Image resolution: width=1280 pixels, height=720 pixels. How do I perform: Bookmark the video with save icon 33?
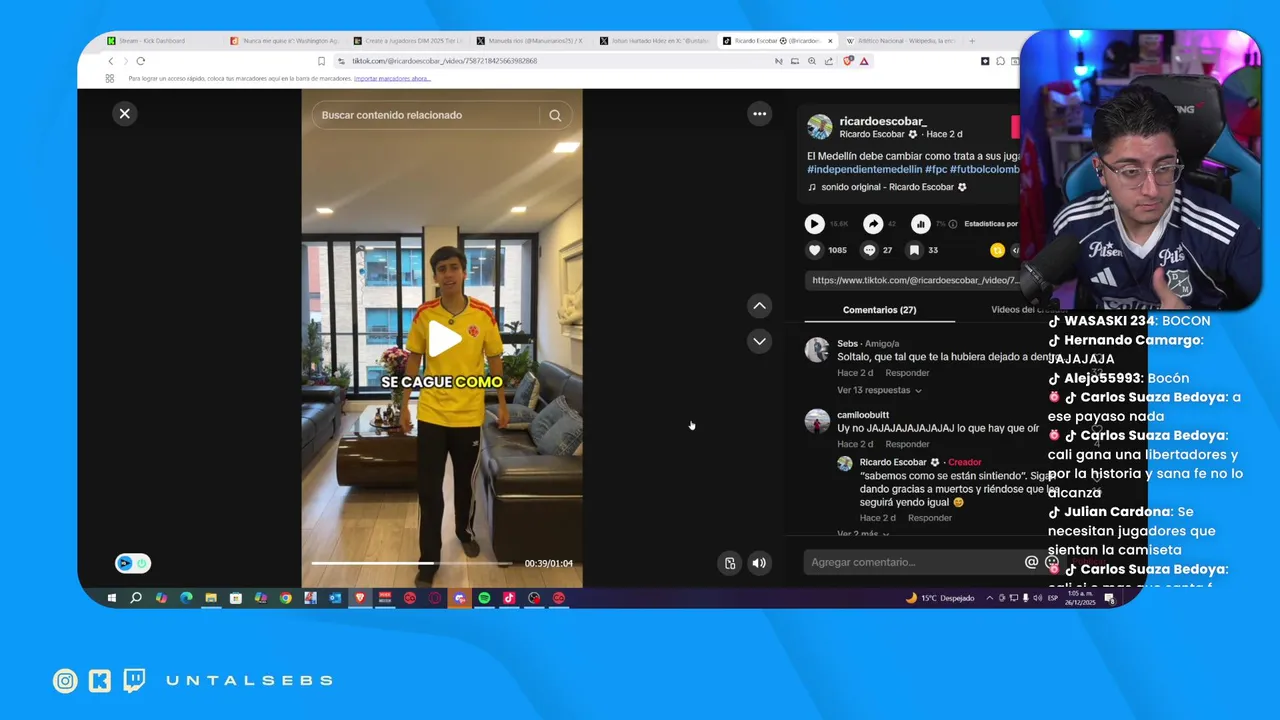[x=914, y=250]
